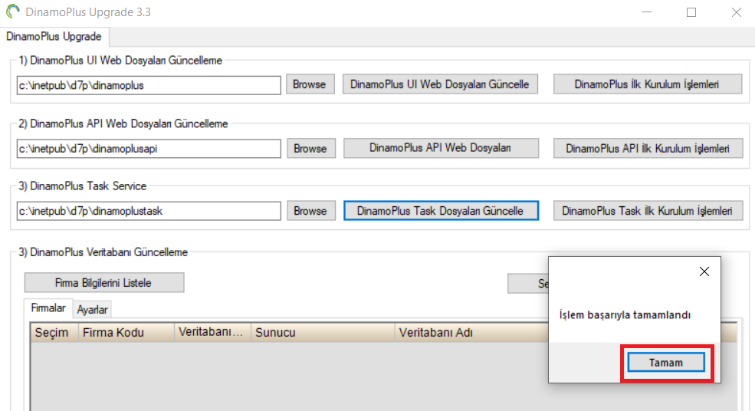
Task: Click DinamoPlus Task Dosyaları Güncelle button
Action: pyautogui.click(x=441, y=211)
